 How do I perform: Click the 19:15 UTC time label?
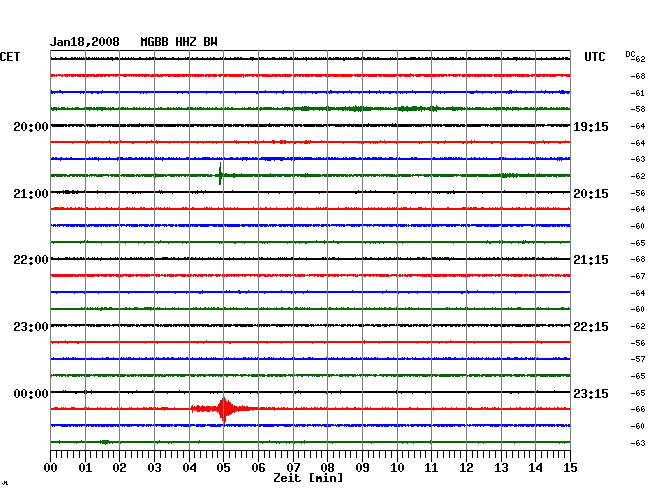click(591, 126)
